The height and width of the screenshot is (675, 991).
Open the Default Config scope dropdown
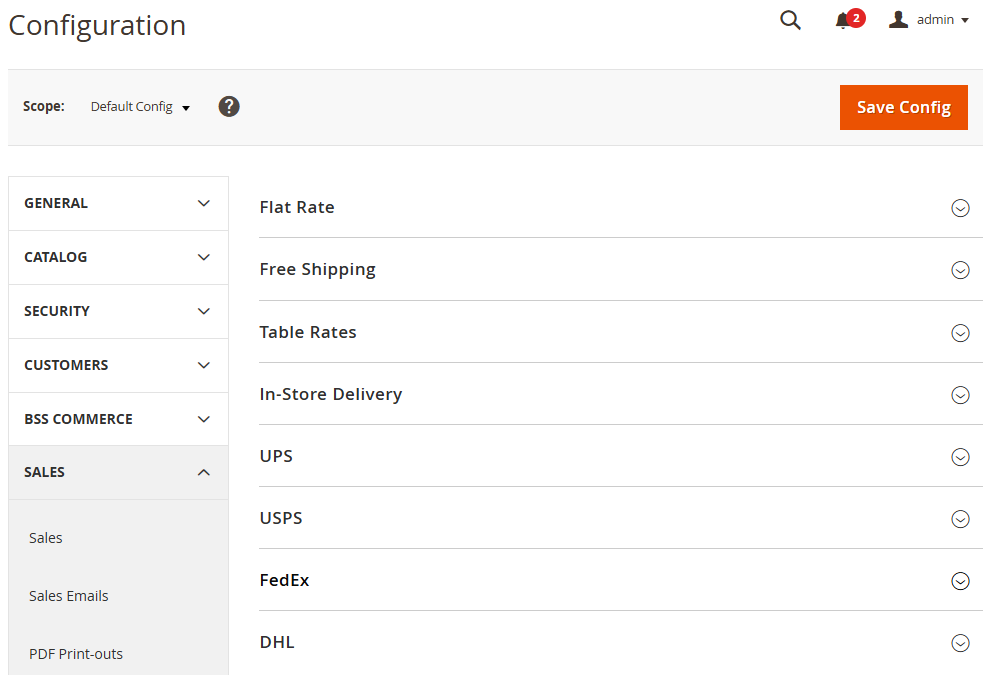pyautogui.click(x=140, y=107)
